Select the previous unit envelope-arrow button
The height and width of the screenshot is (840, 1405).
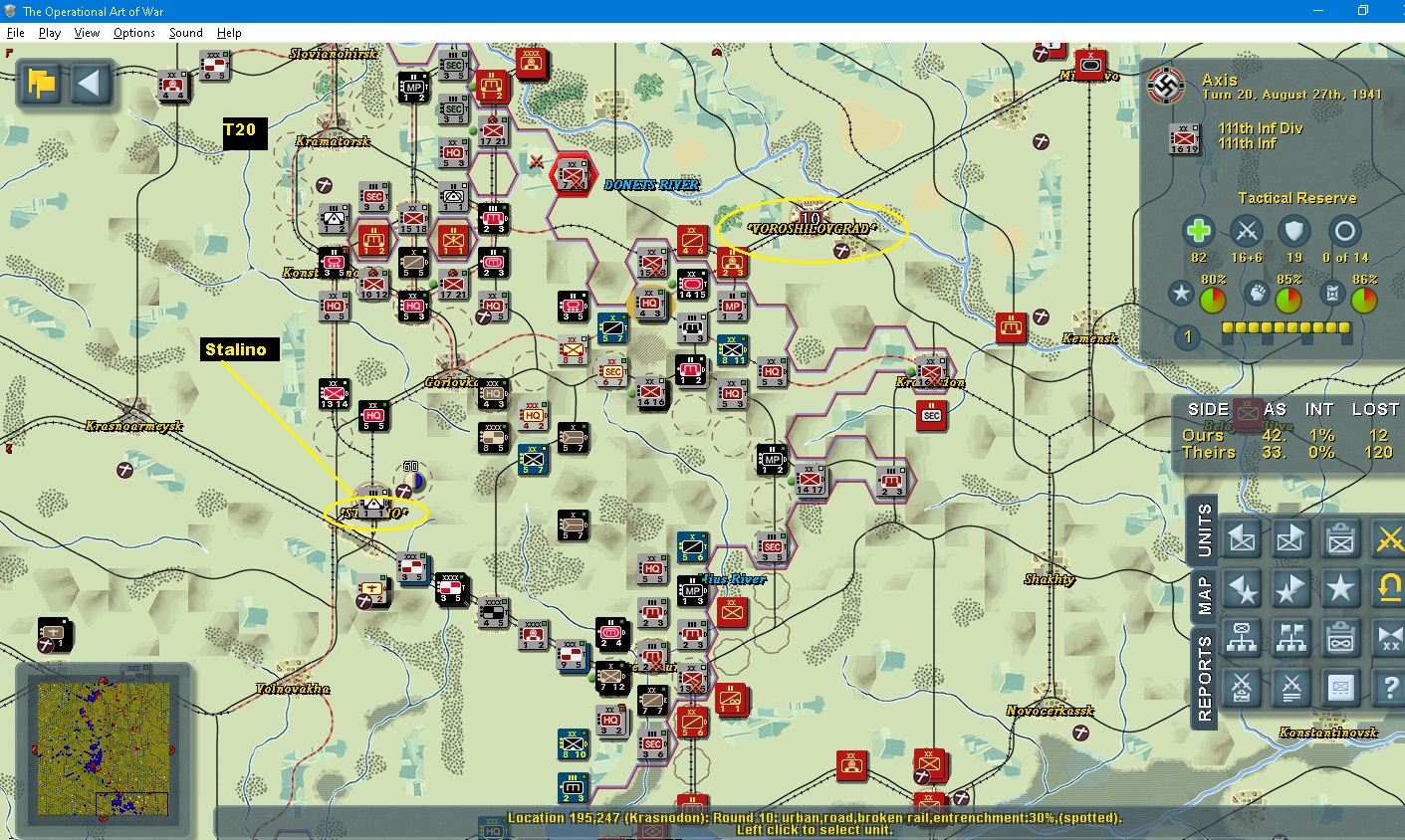point(1243,538)
